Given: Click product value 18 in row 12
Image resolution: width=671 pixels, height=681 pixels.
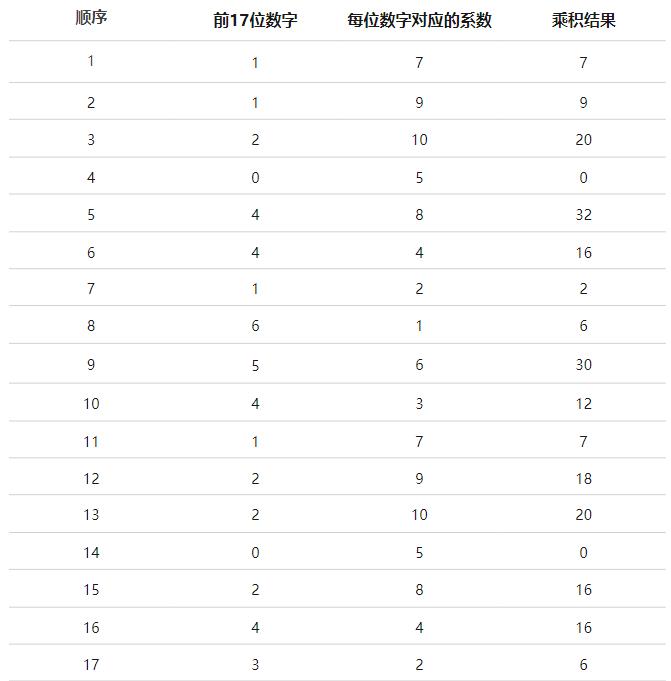Looking at the screenshot, I should (583, 479).
